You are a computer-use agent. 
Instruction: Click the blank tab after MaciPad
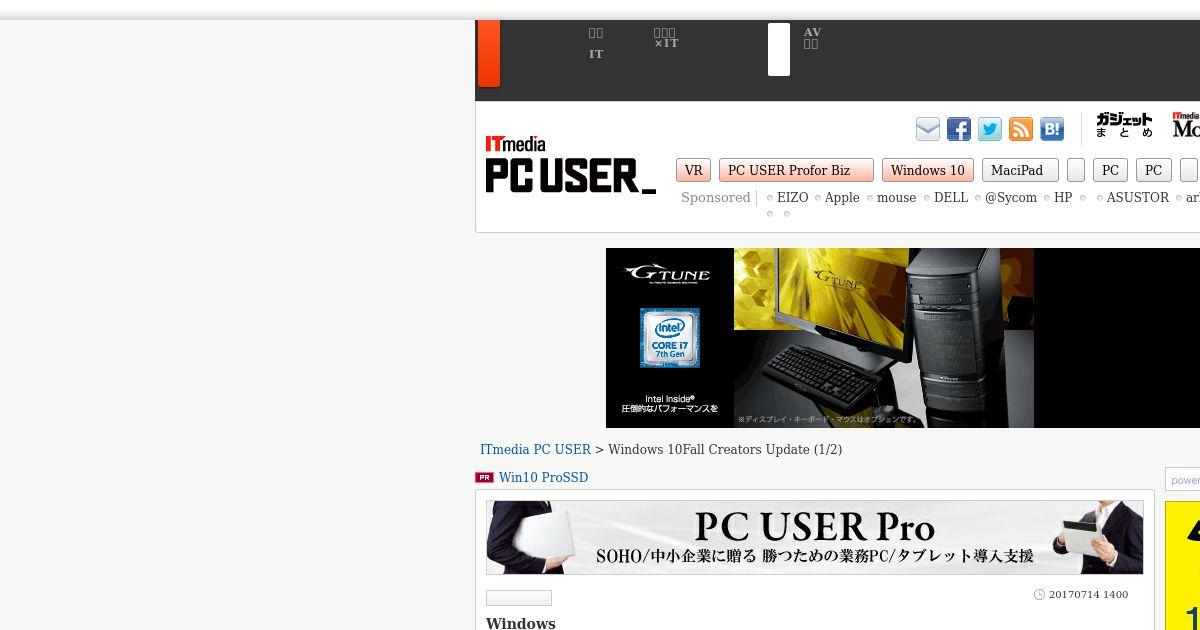click(1076, 170)
